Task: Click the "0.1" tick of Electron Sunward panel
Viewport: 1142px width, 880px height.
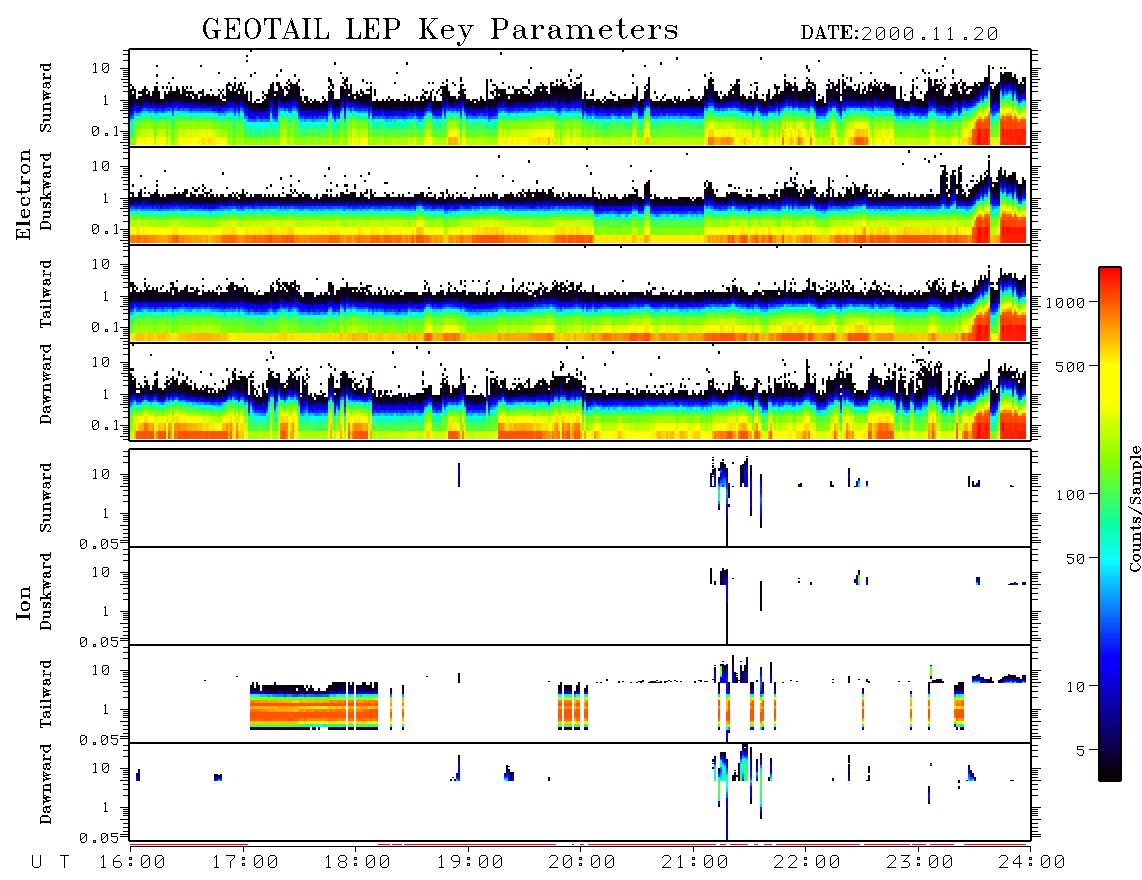Action: pyautogui.click(x=108, y=131)
